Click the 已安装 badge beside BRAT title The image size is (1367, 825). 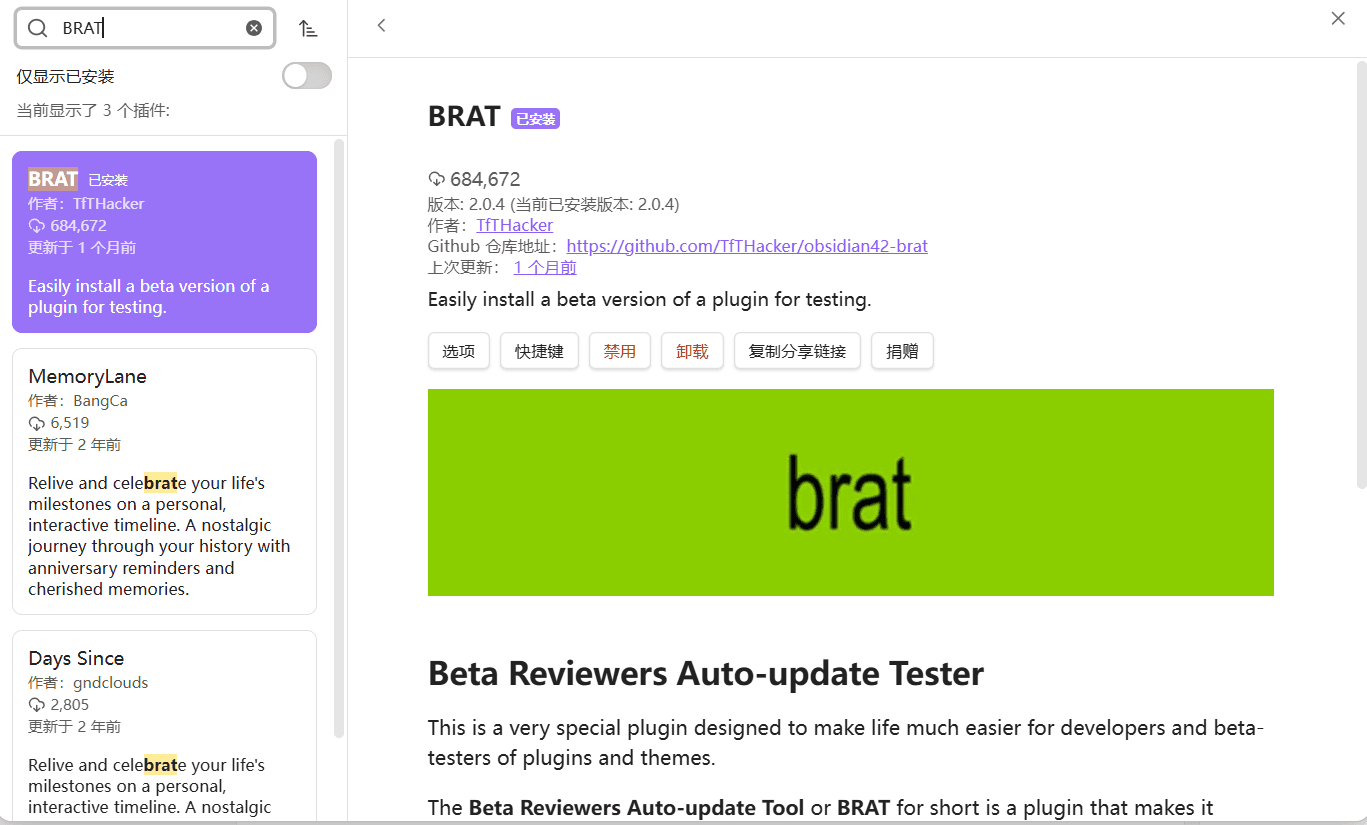[535, 119]
